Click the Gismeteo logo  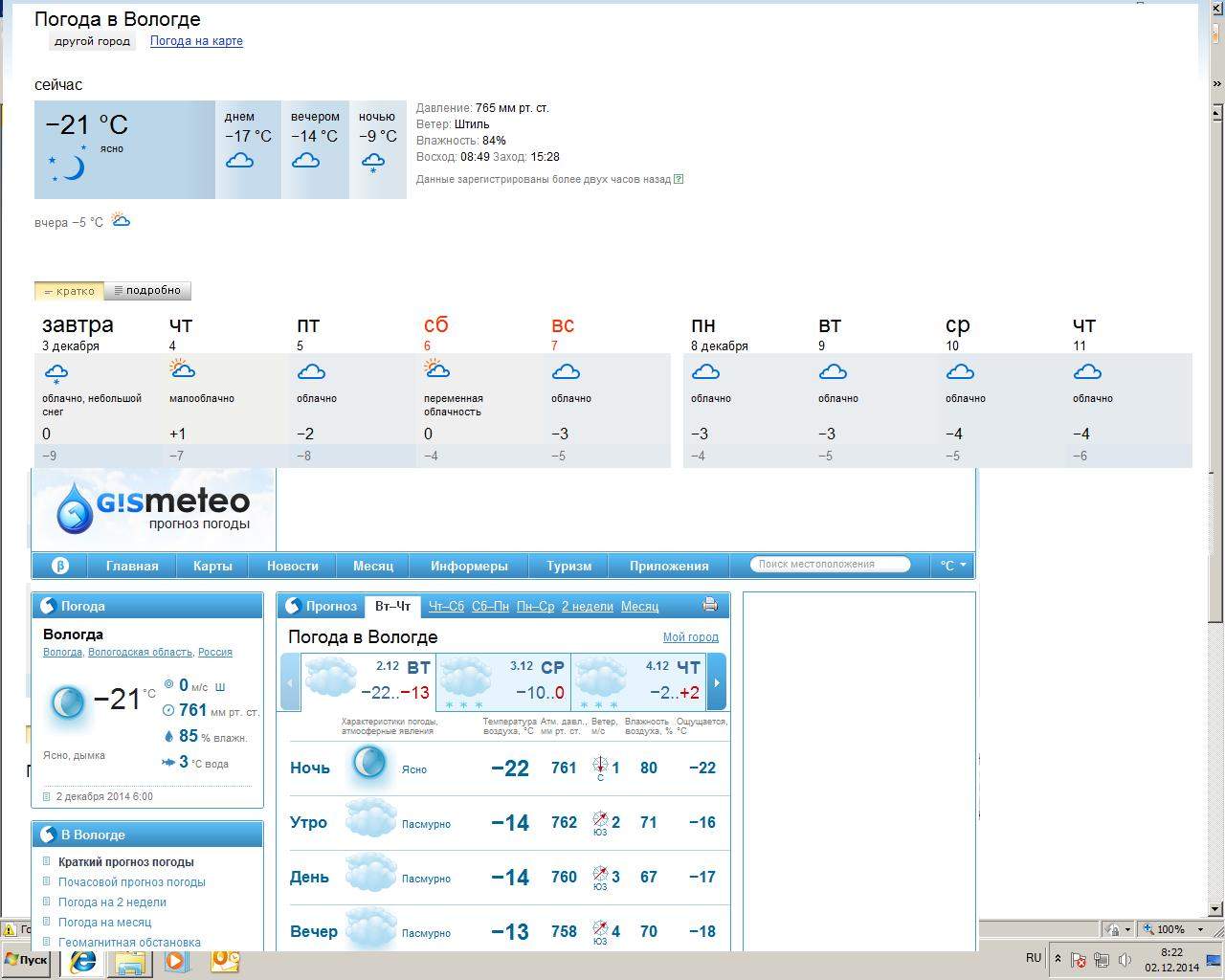(153, 507)
